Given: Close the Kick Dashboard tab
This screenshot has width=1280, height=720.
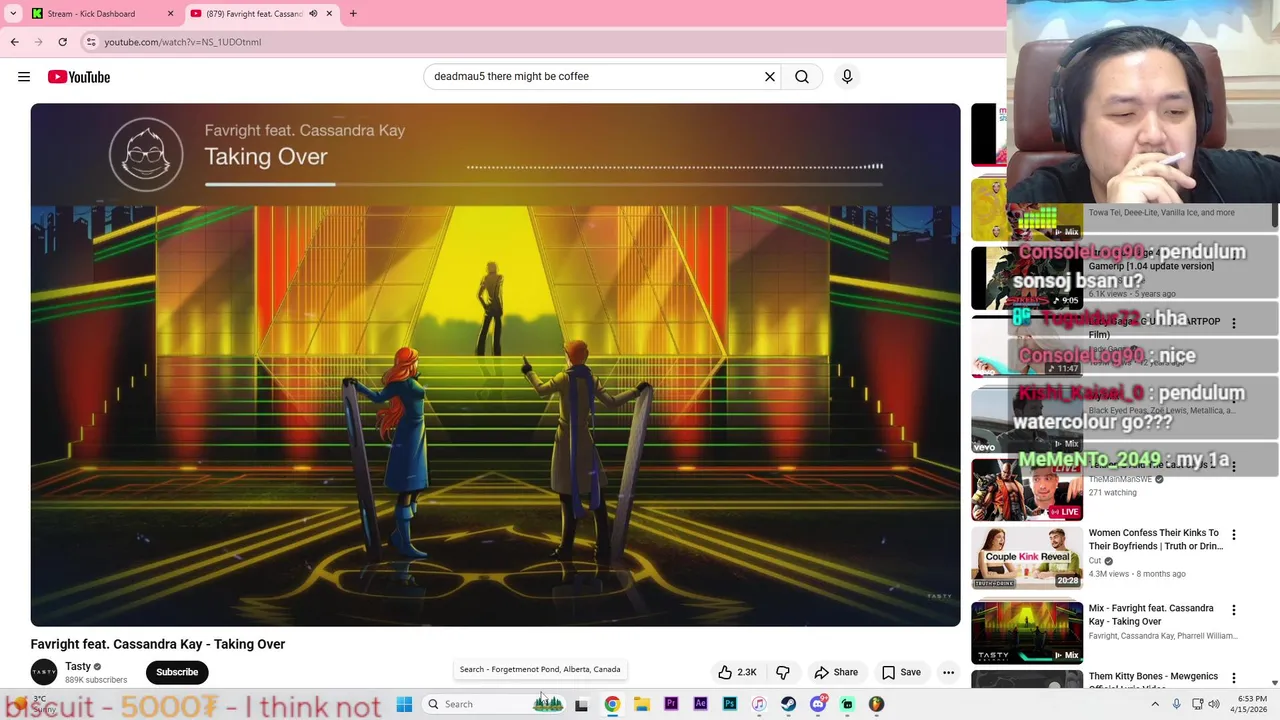Looking at the screenshot, I should click(x=170, y=14).
